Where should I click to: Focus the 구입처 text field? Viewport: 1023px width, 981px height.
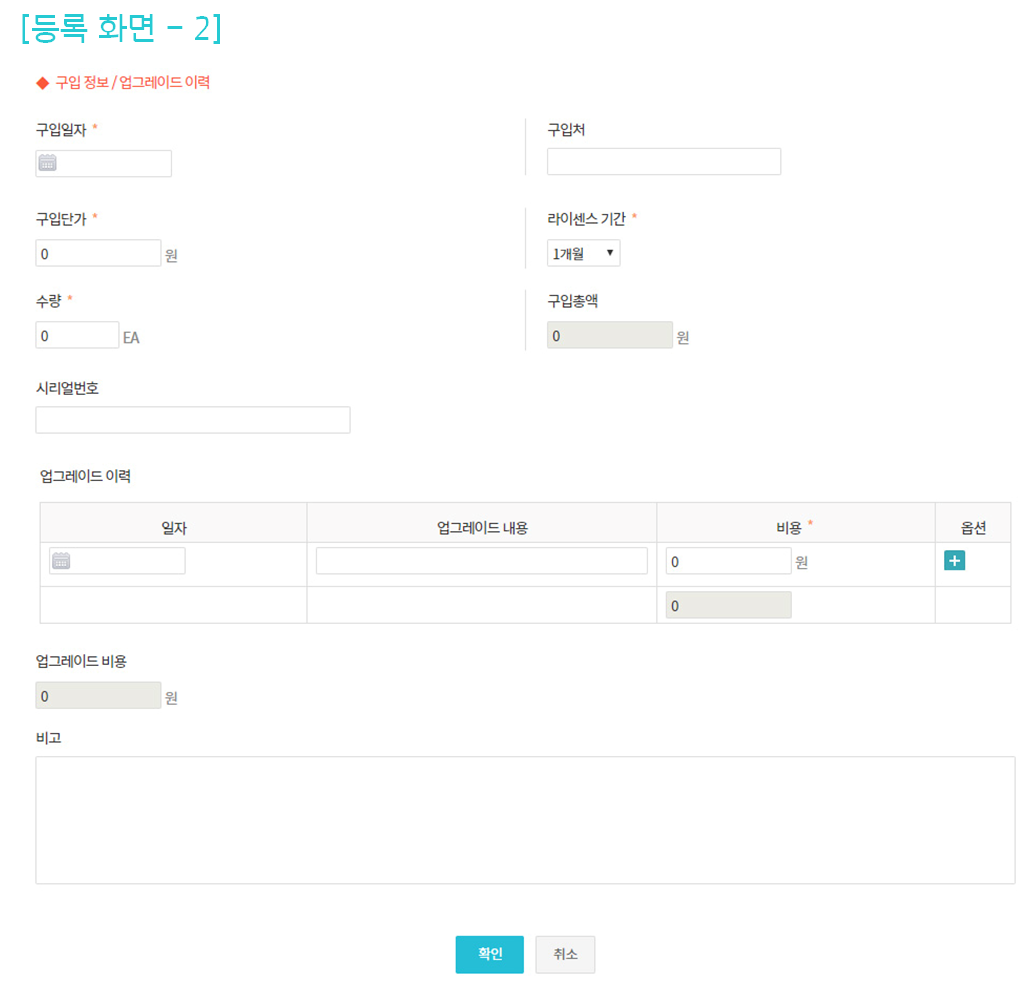tap(663, 162)
